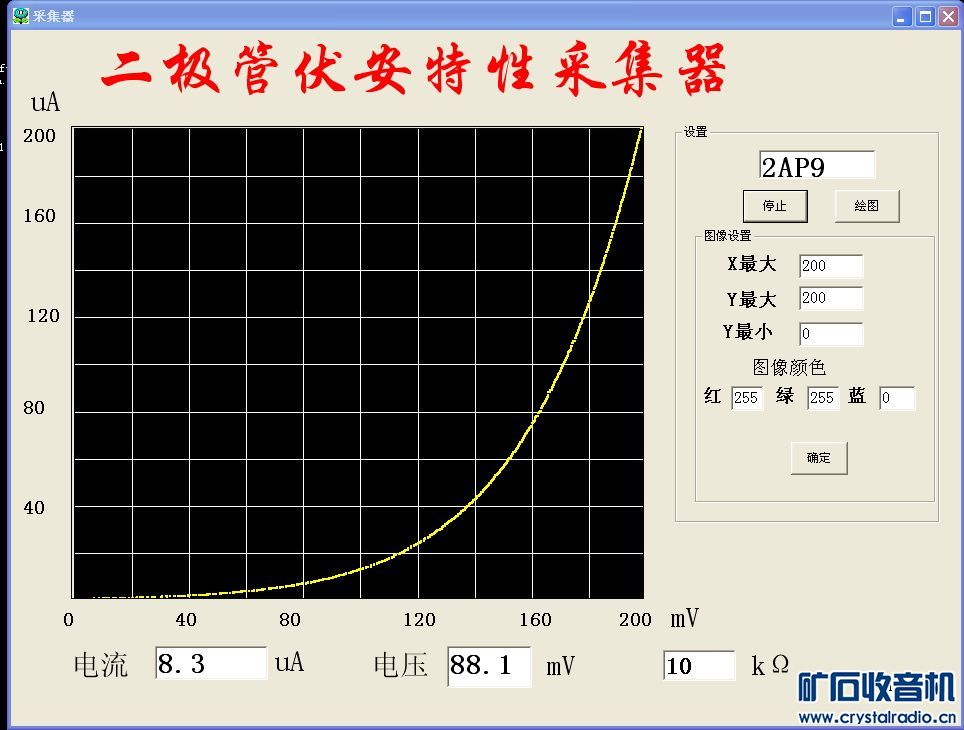
Task: Click the 电流 label
Action: tap(101, 665)
